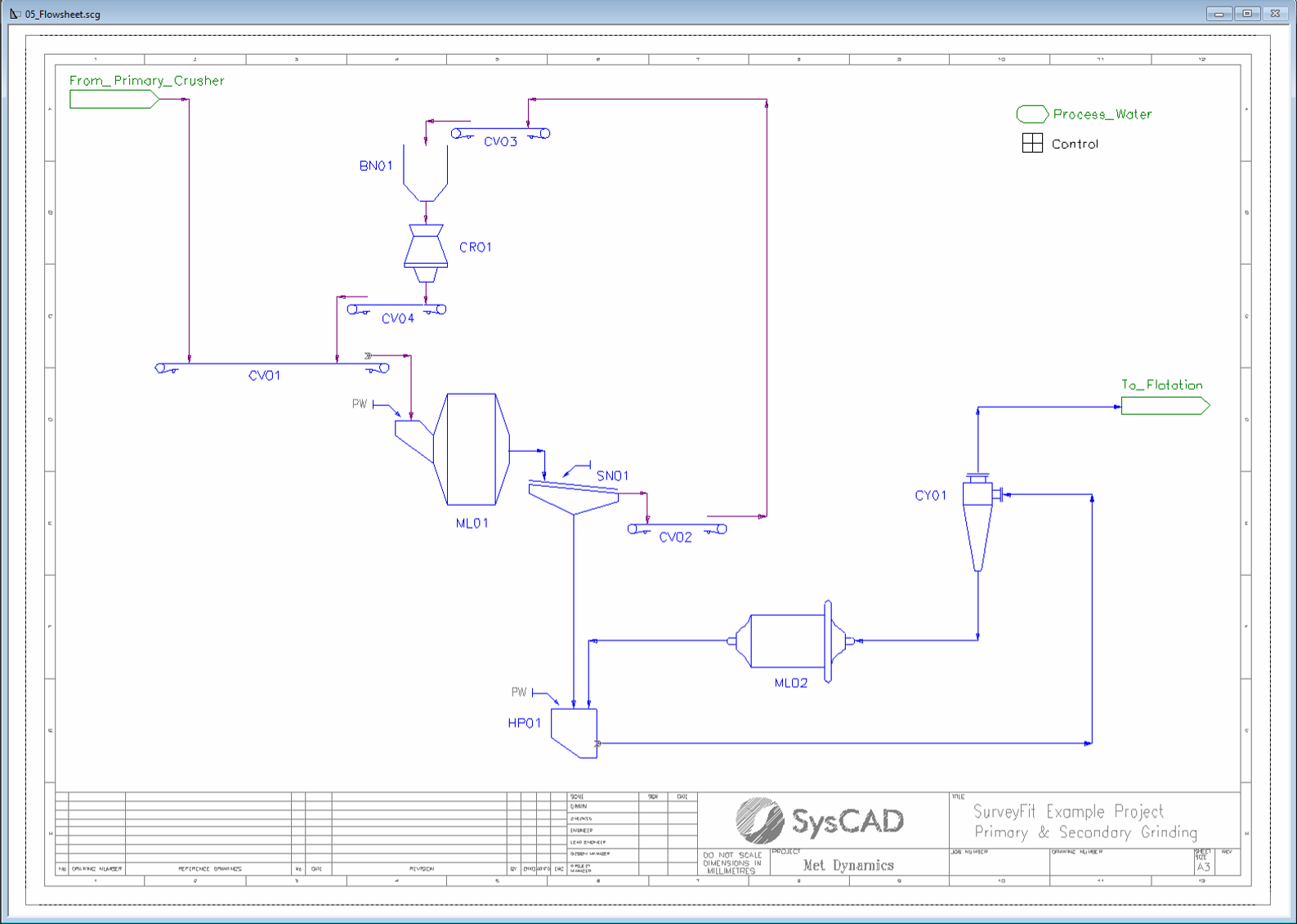Click the Process_Water legend symbol
Viewport: 1297px width, 924px height.
point(1032,114)
